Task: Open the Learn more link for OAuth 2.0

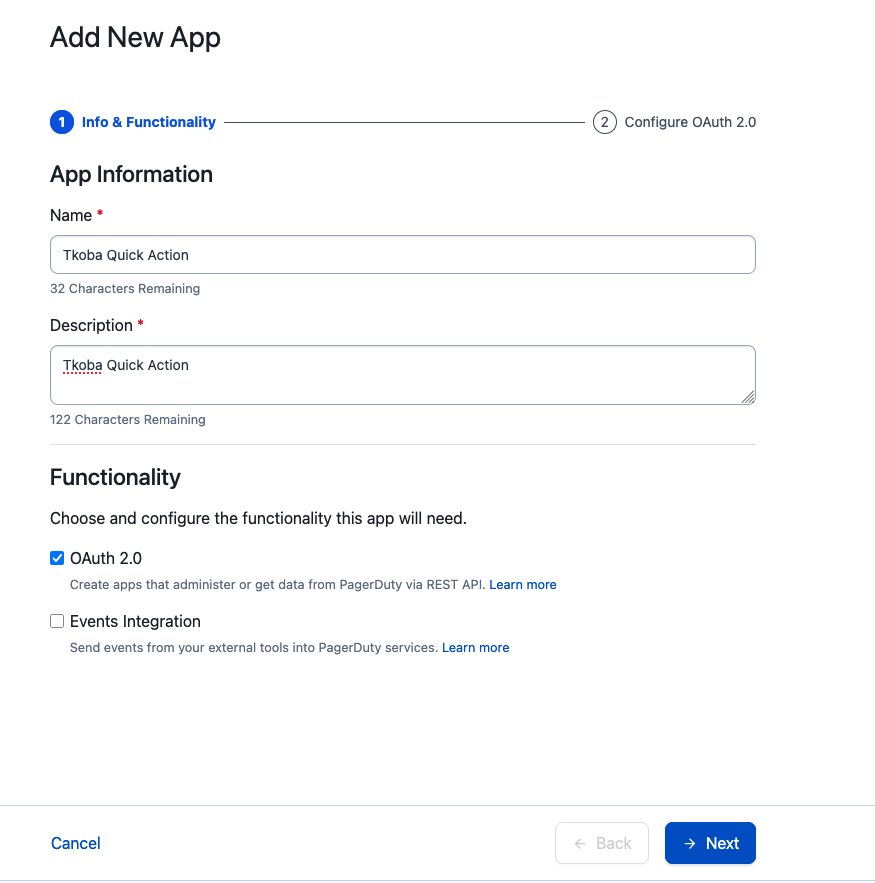Action: click(523, 584)
